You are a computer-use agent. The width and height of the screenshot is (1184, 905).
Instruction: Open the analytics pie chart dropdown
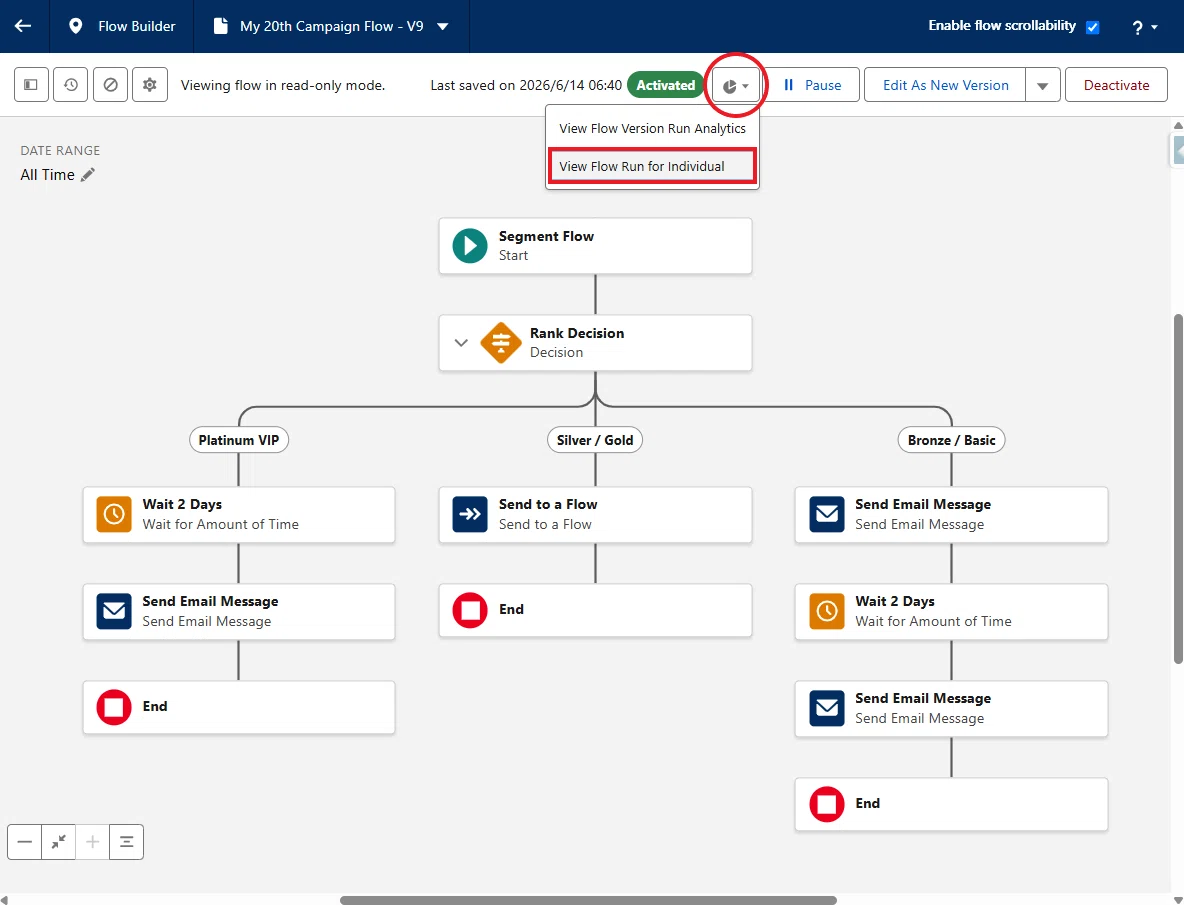pyautogui.click(x=735, y=85)
